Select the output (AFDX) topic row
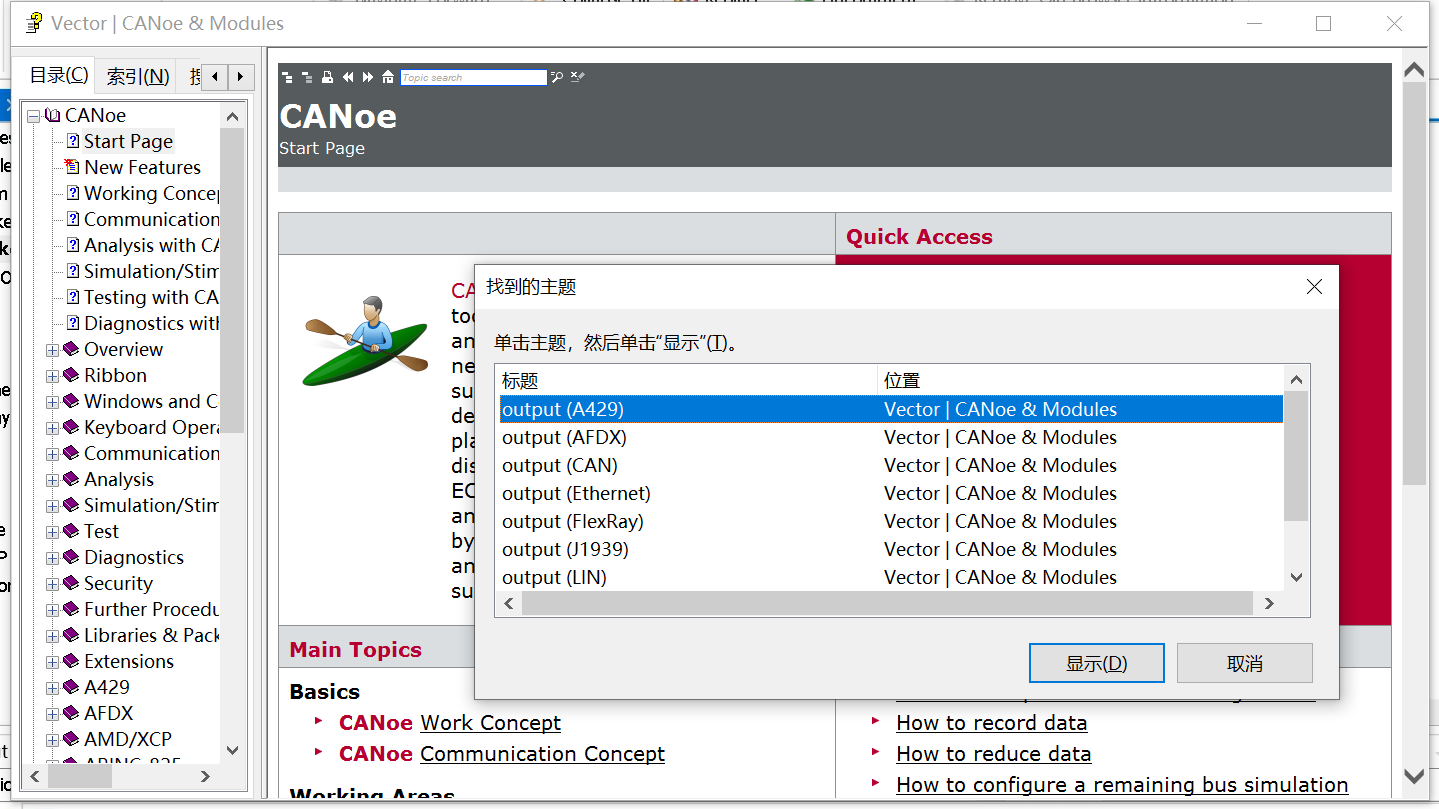The width and height of the screenshot is (1439, 809). click(x=891, y=437)
